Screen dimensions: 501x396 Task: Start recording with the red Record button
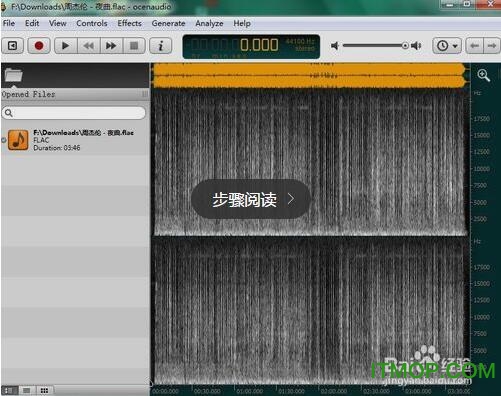(x=39, y=46)
